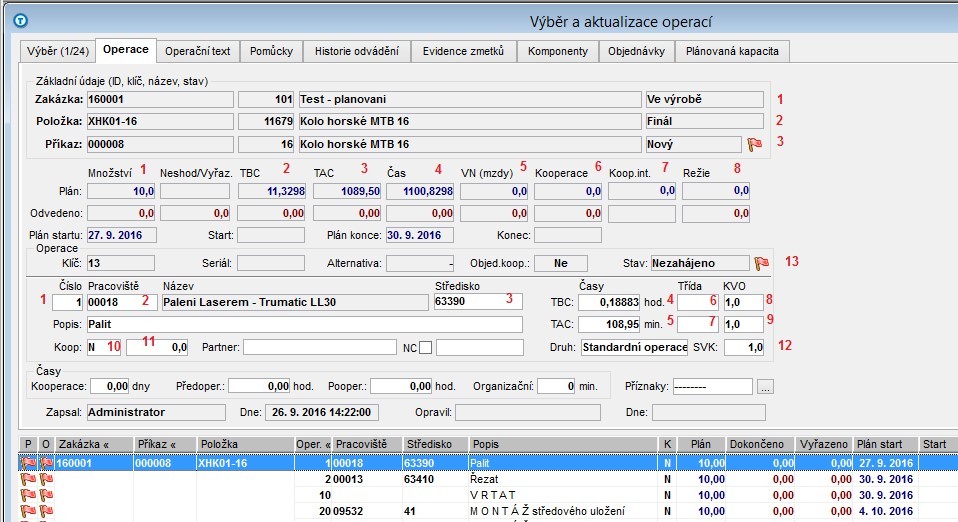Click O column flag in Řezat row
Image resolution: width=958 pixels, height=522 pixels.
click(x=46, y=479)
